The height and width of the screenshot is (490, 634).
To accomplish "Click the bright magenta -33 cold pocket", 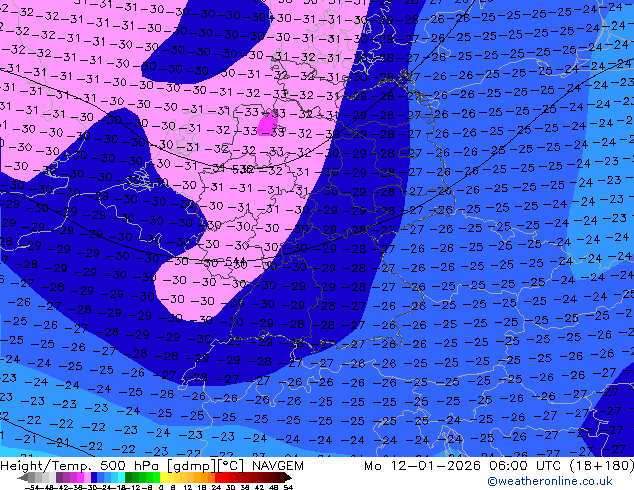I will click(x=267, y=124).
